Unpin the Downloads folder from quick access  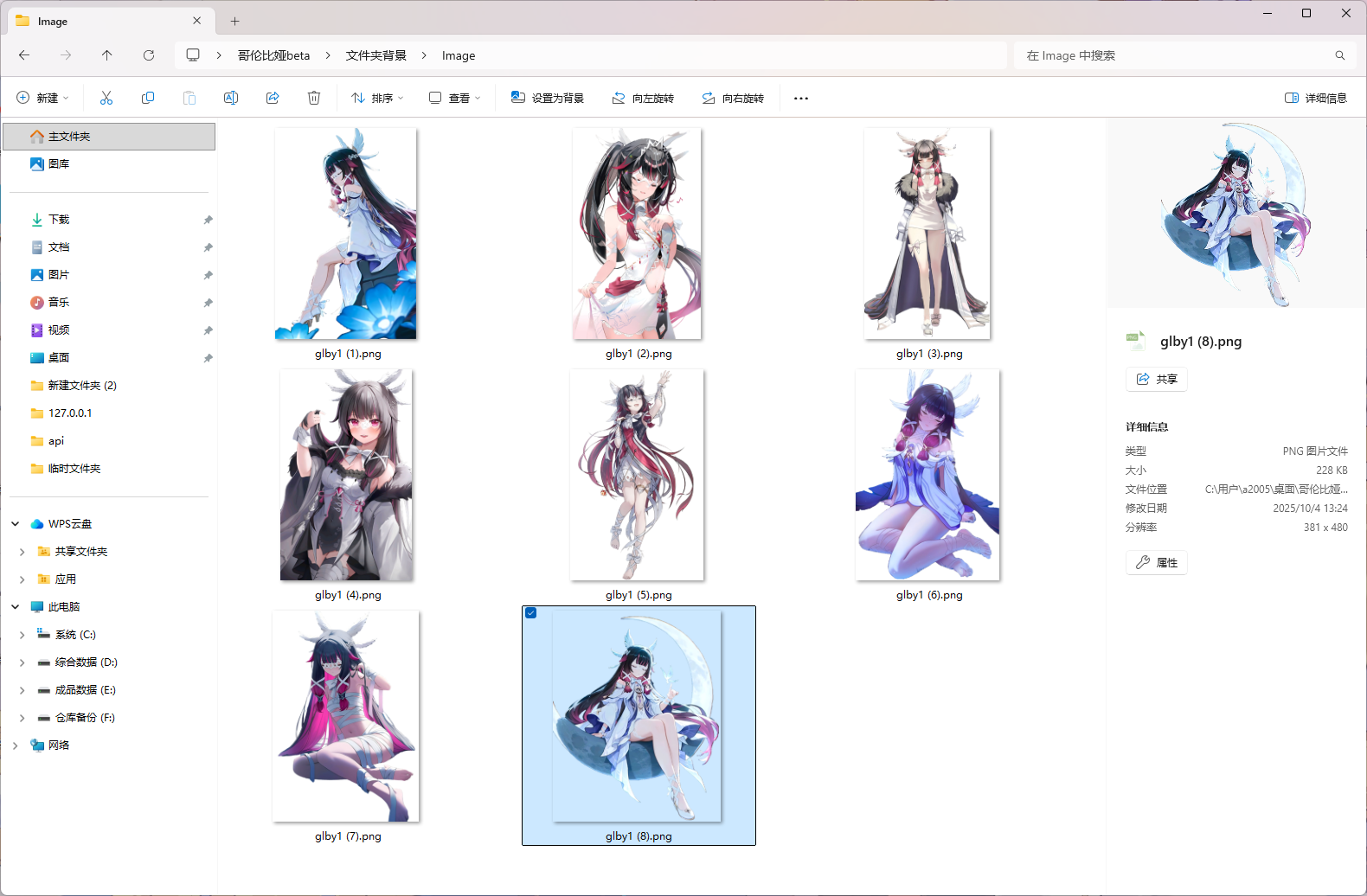tap(208, 220)
